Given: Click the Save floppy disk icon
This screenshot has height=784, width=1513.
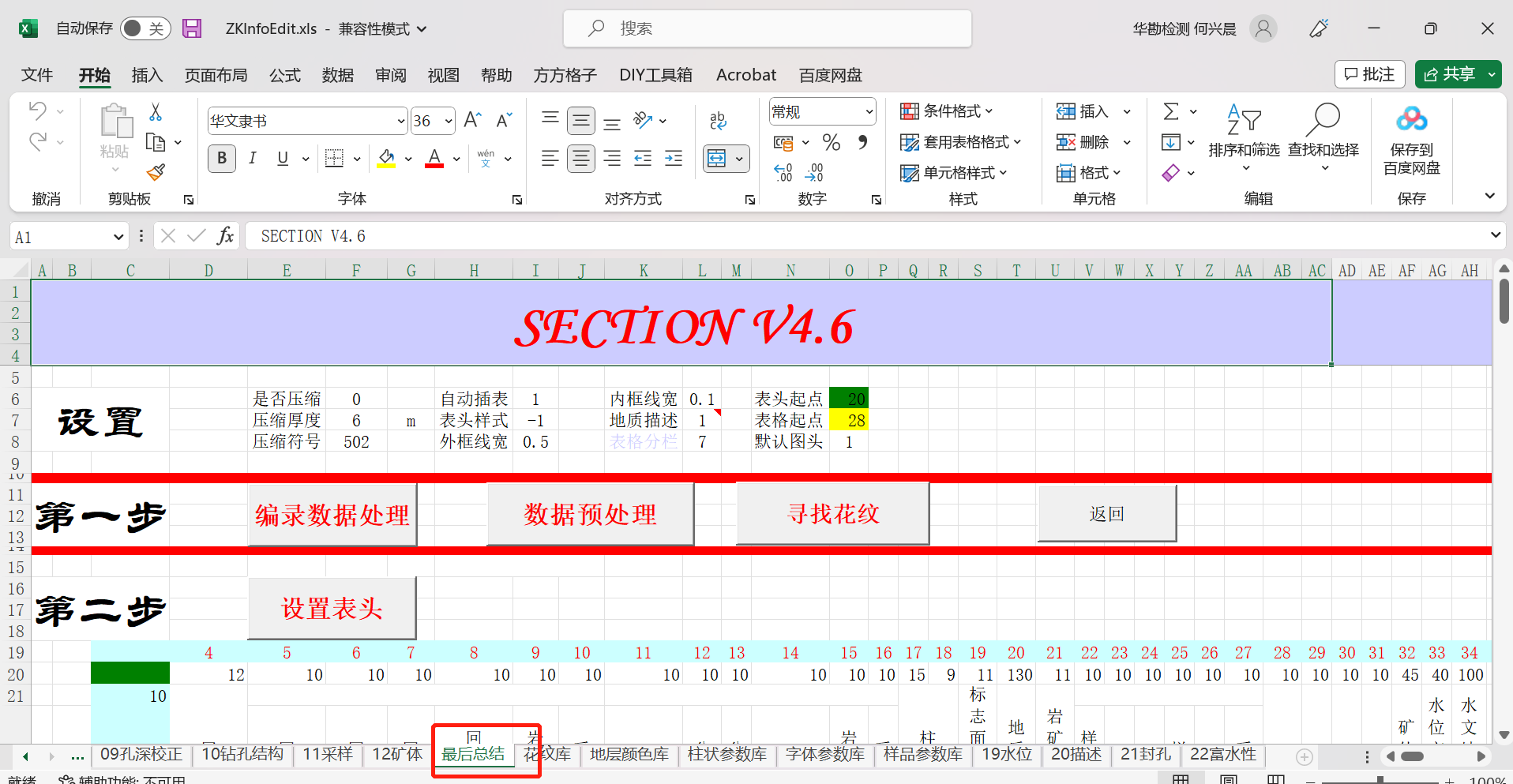Looking at the screenshot, I should click(x=192, y=28).
